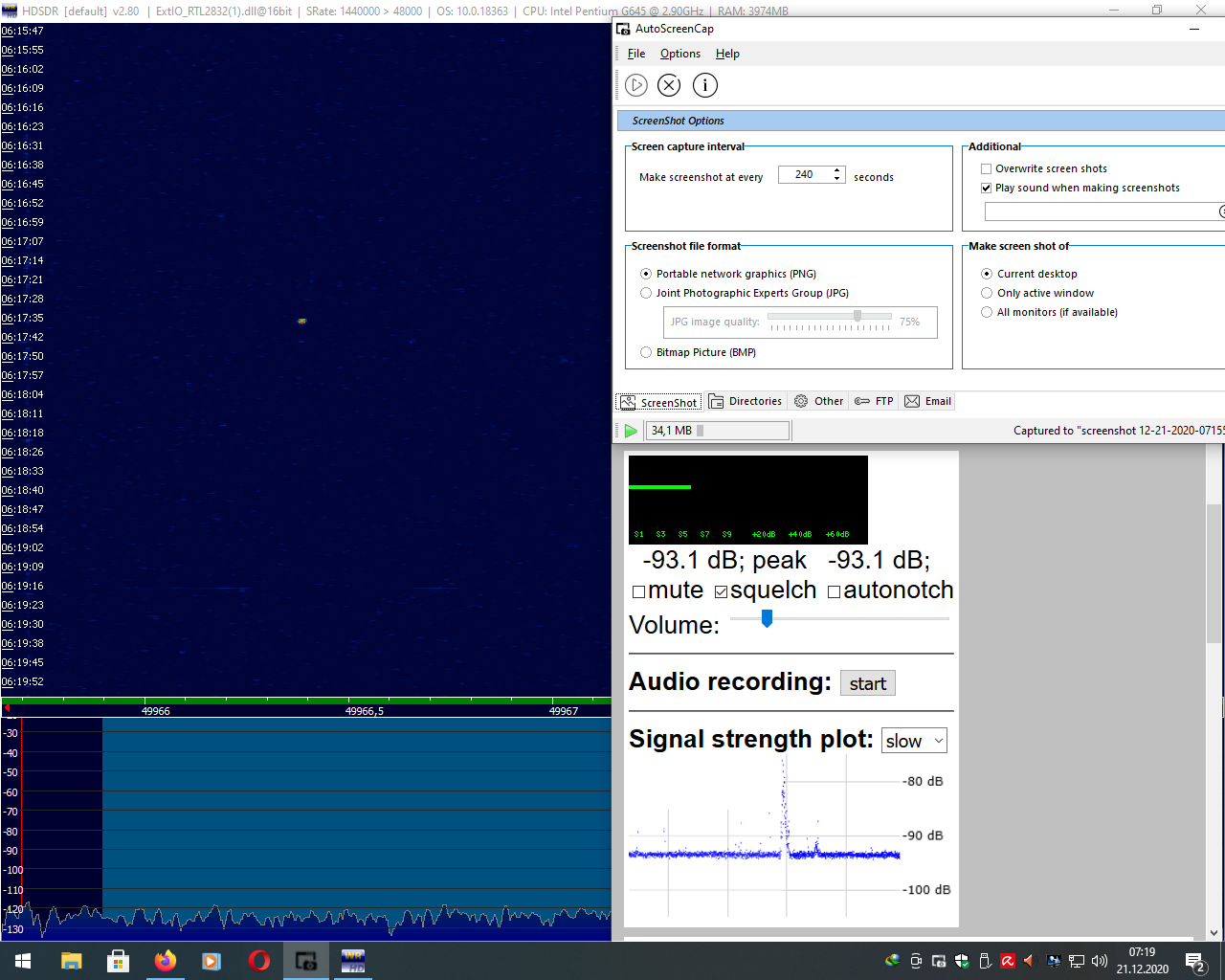Image resolution: width=1225 pixels, height=980 pixels.
Task: Click the Audio recording start button
Action: [867, 683]
